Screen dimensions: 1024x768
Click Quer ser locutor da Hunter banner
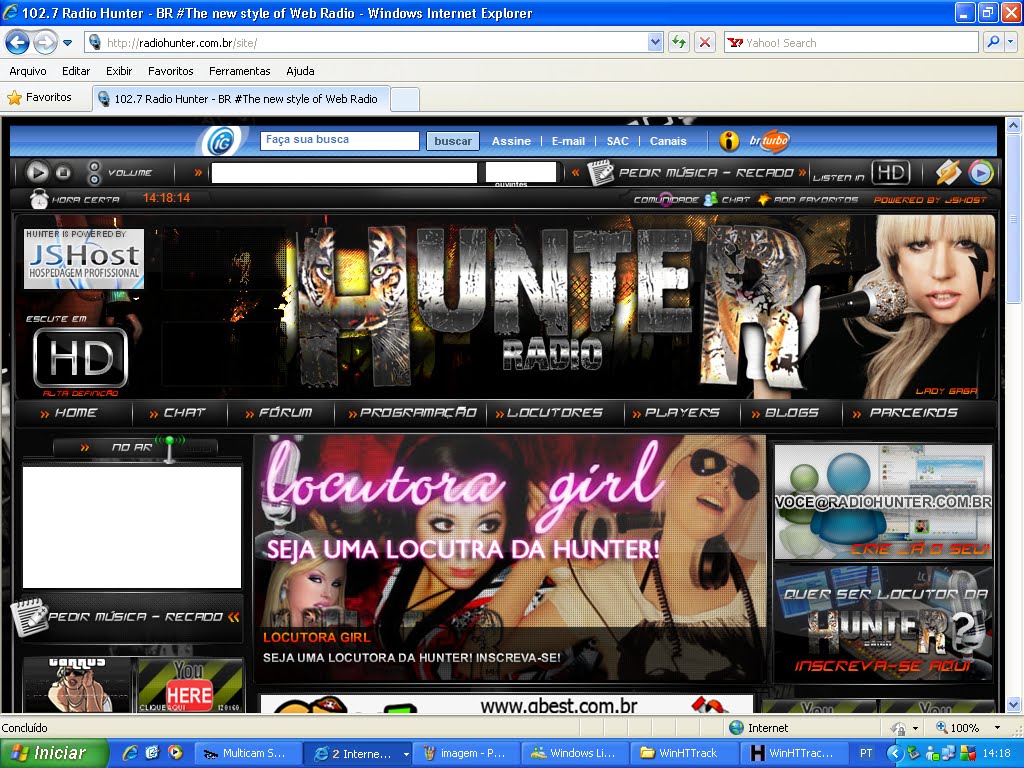point(883,624)
